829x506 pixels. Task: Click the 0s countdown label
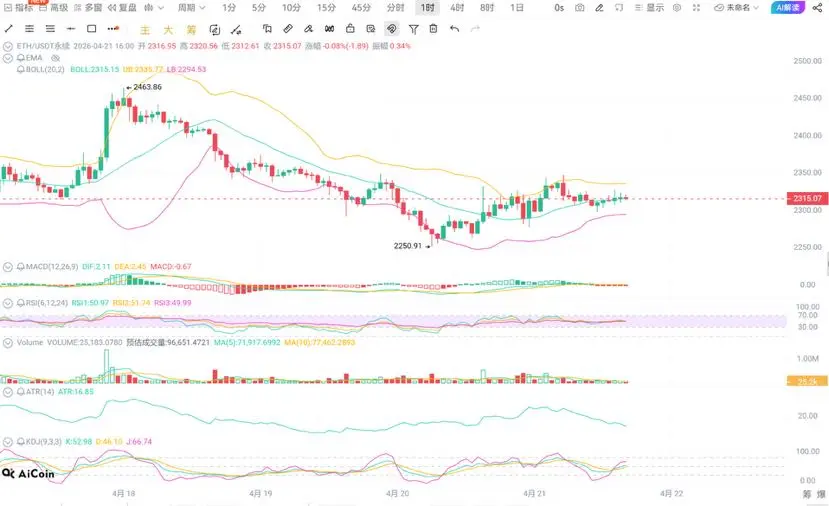pyautogui.click(x=559, y=8)
